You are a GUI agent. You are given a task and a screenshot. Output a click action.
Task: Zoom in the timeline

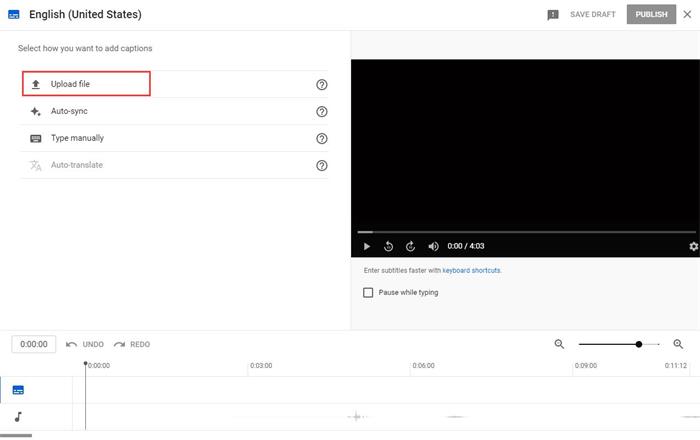tap(678, 344)
